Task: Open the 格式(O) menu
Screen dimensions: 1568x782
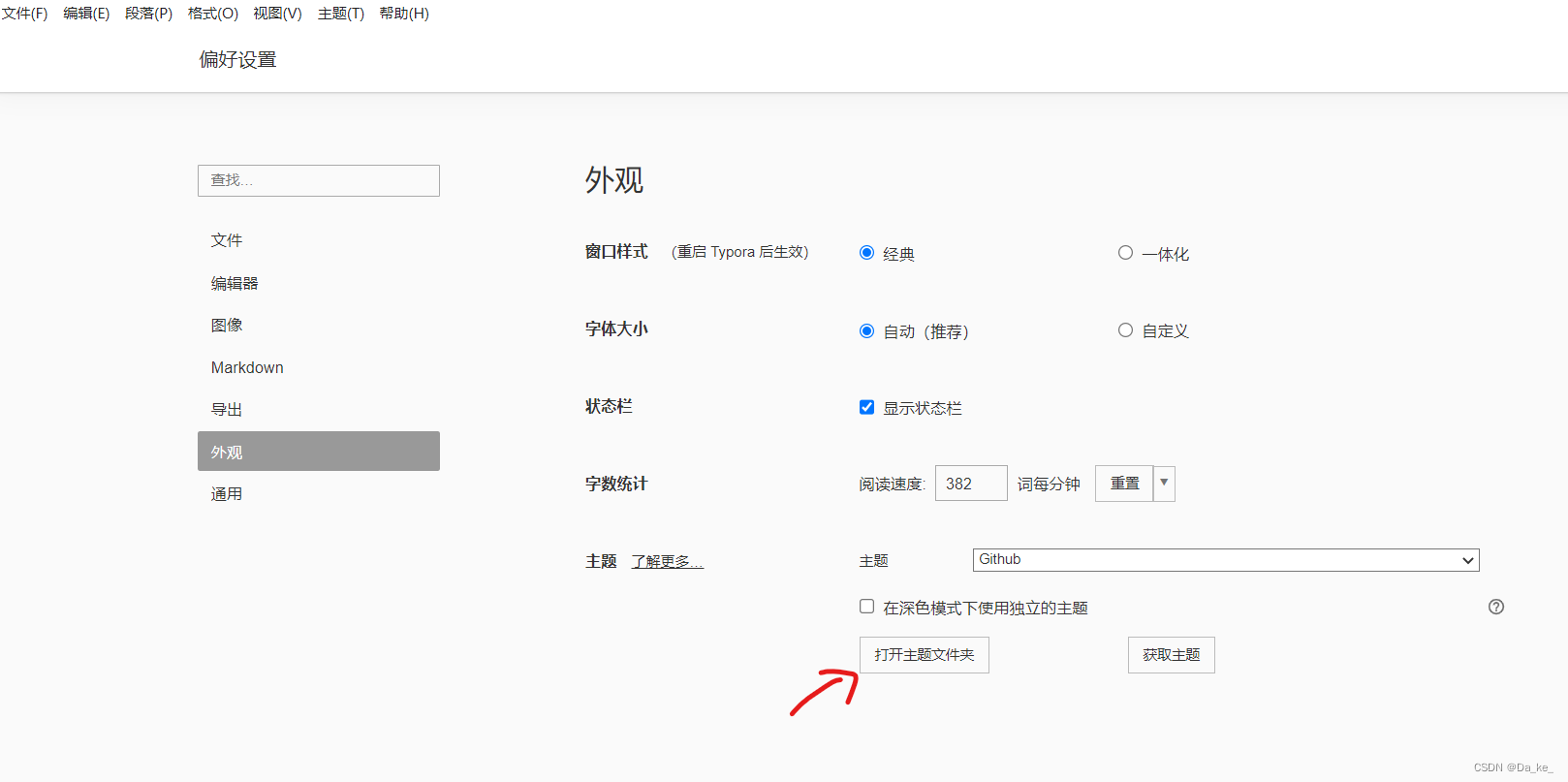Action: (212, 14)
